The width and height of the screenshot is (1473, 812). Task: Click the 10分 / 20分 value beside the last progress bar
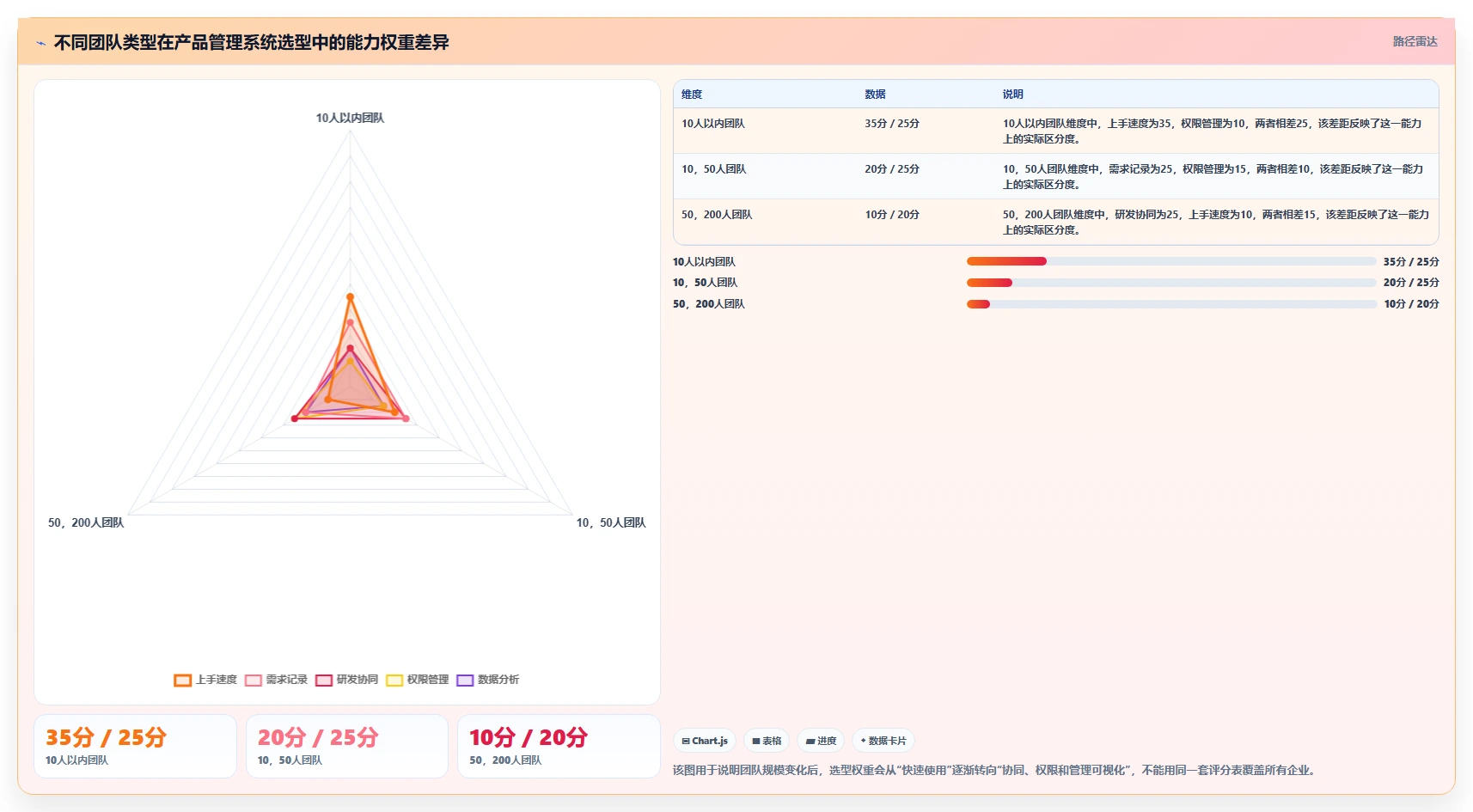coord(1411,304)
